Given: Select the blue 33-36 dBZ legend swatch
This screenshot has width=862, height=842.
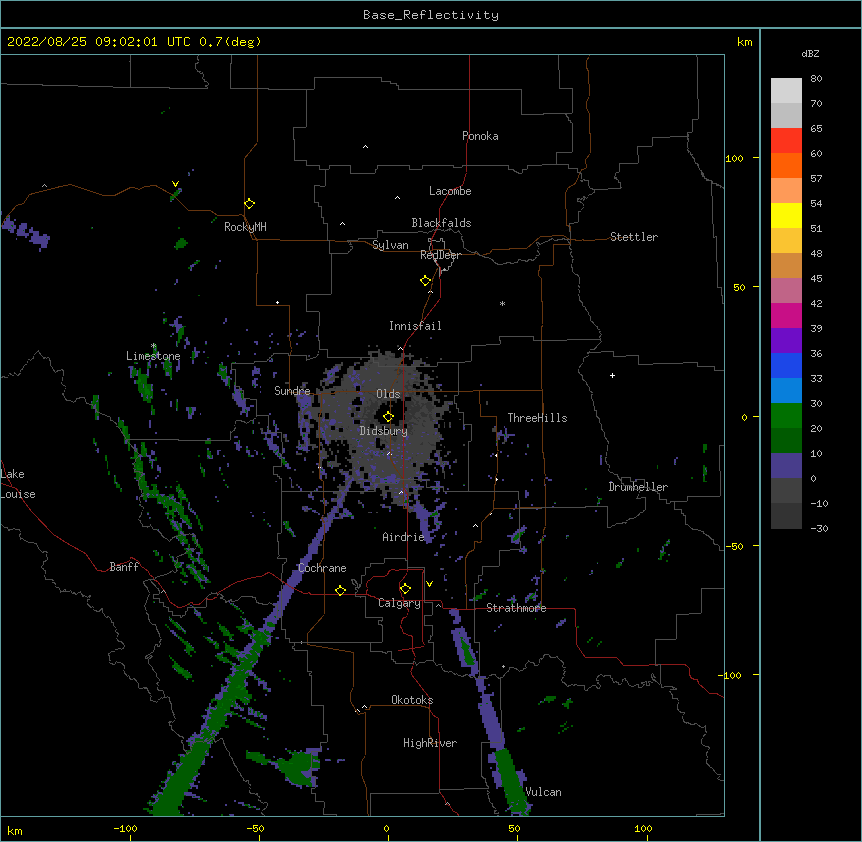Looking at the screenshot, I should 786,365.
